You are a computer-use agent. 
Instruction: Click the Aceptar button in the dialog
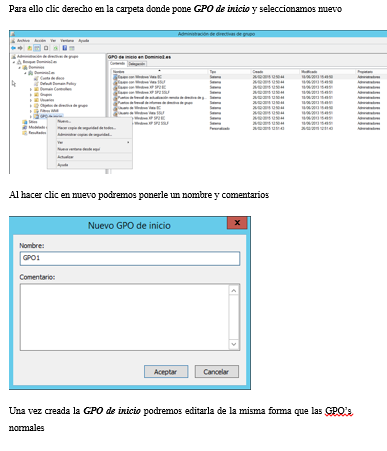pos(166,372)
